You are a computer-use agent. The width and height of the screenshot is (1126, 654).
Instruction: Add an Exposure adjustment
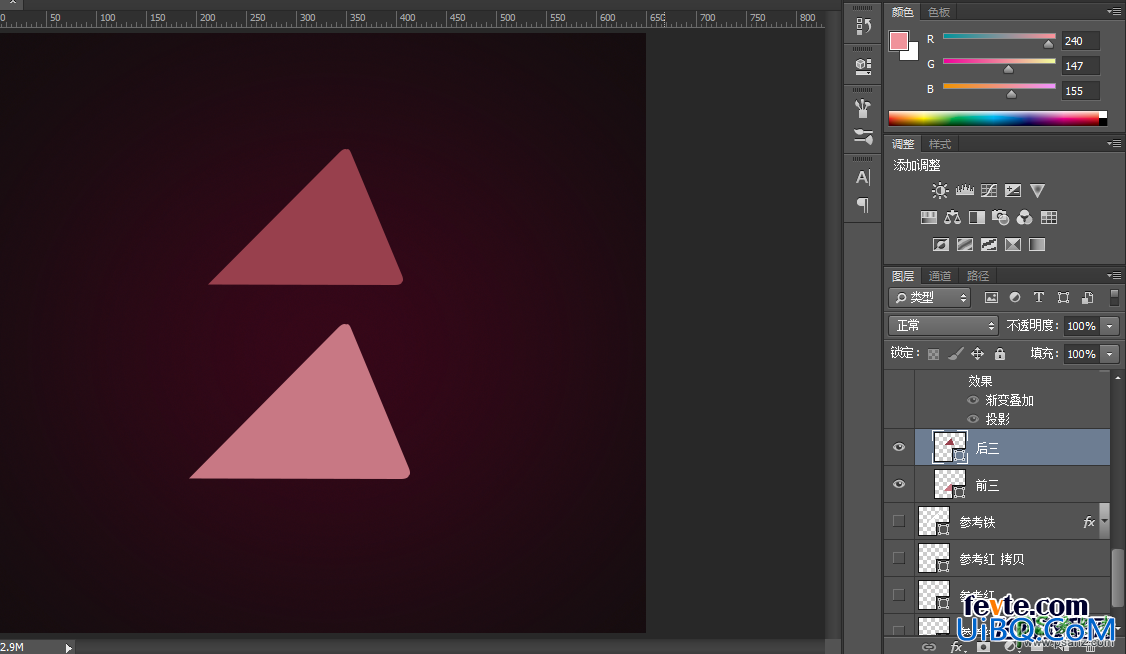[1013, 190]
